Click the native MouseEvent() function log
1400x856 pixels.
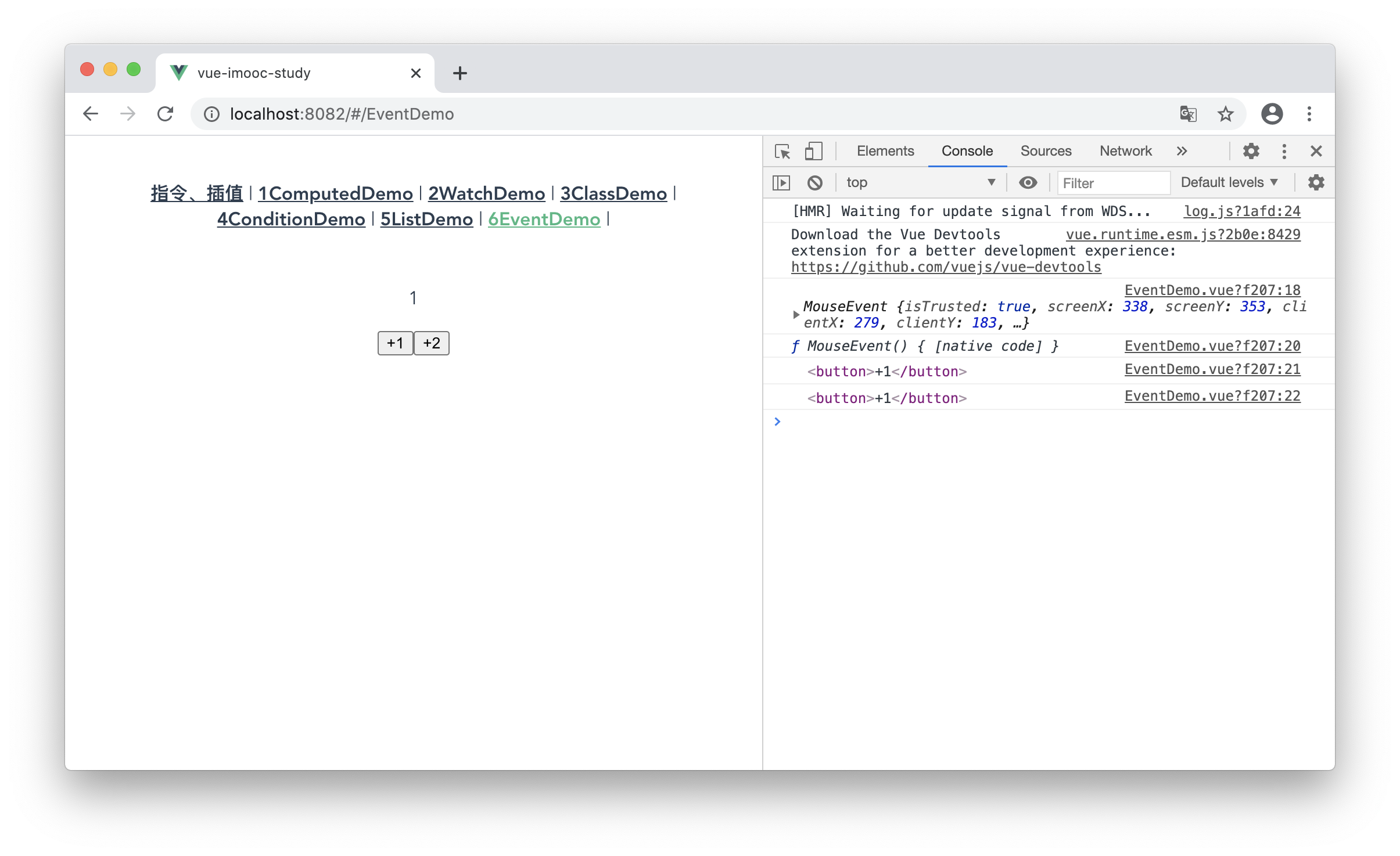click(924, 346)
